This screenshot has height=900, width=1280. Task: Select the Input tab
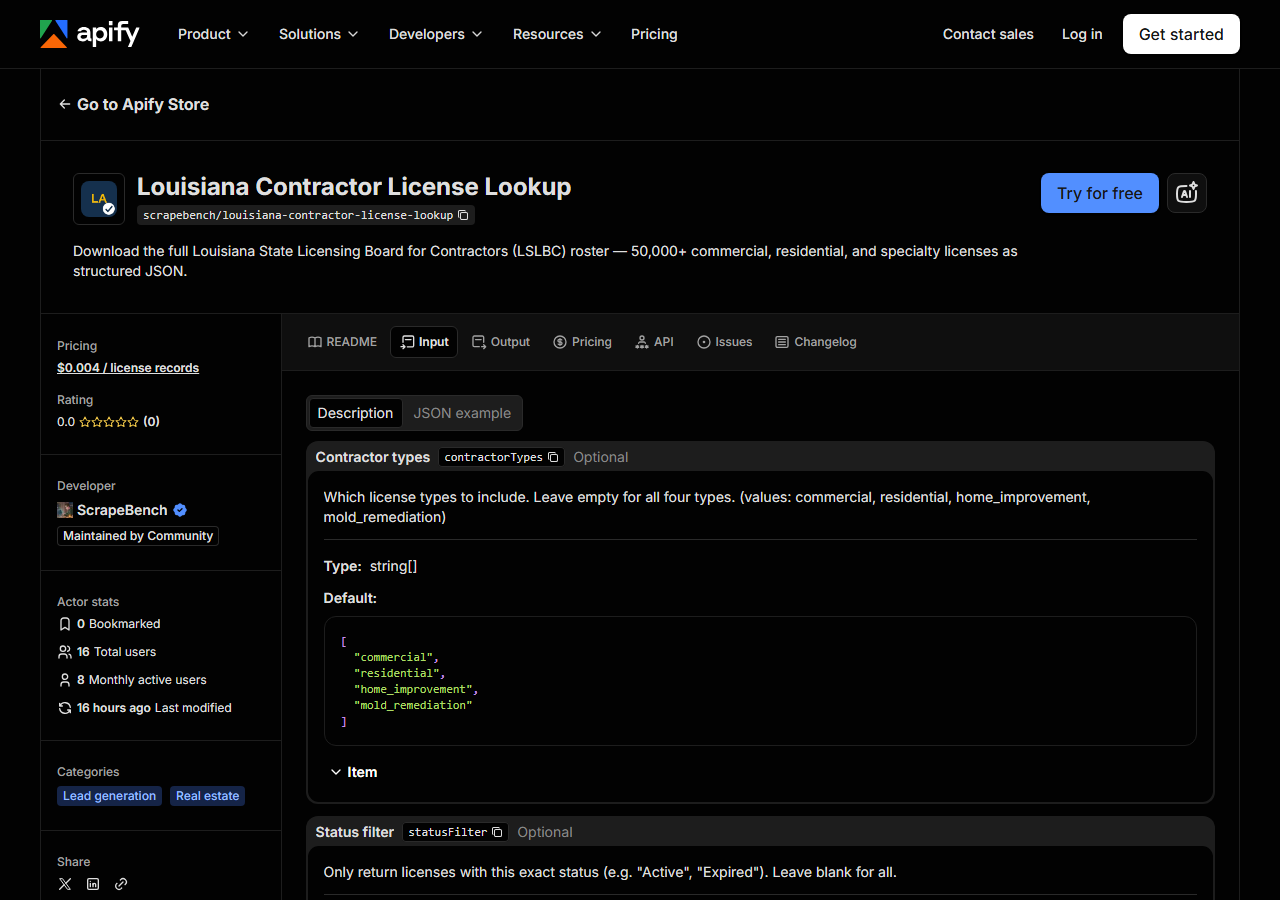424,342
